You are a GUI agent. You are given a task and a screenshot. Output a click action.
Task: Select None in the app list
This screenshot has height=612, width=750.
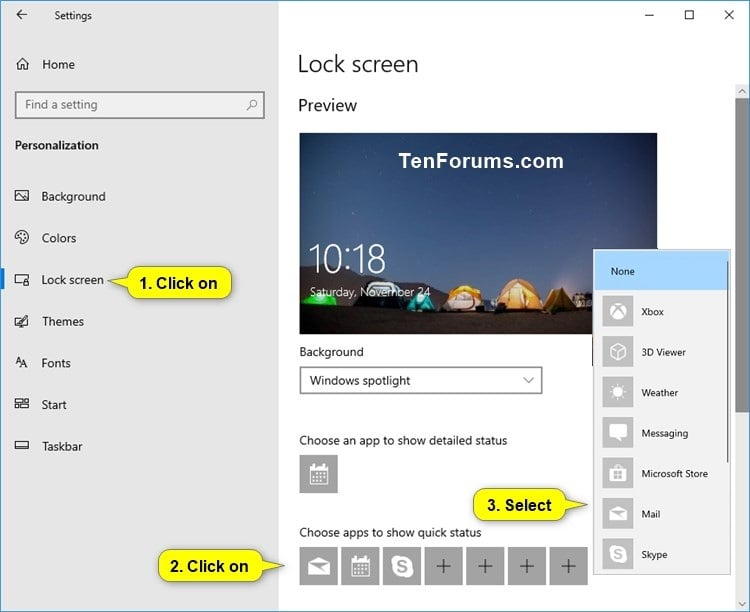(661, 271)
